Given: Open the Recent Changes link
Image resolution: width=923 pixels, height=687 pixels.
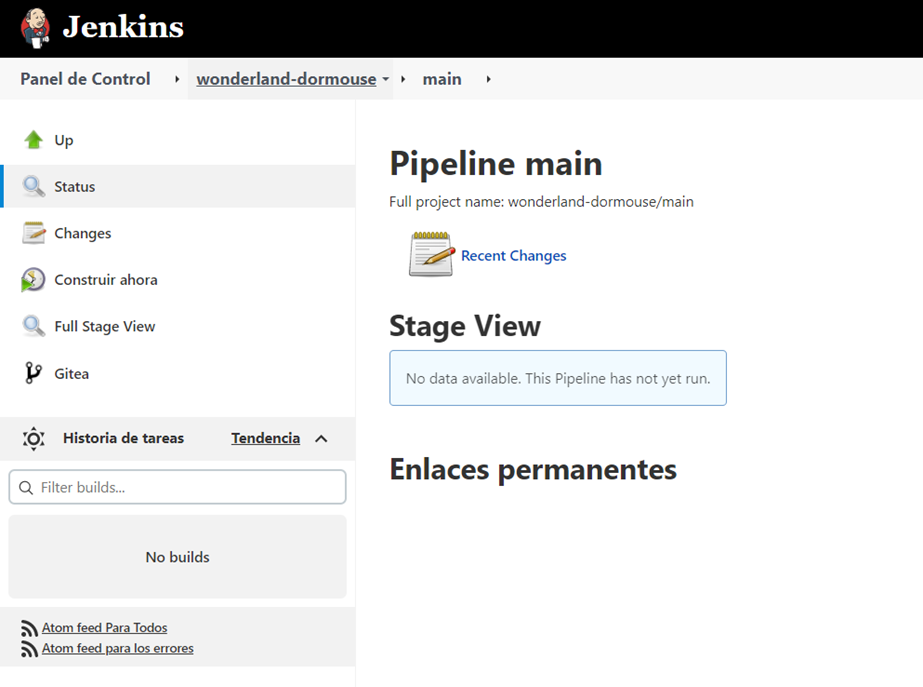Looking at the screenshot, I should click(x=514, y=255).
